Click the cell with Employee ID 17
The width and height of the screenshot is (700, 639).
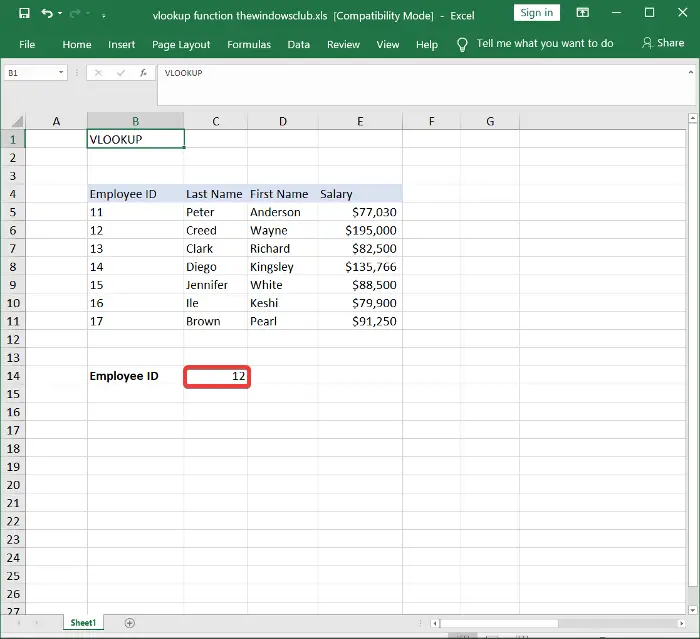135,321
